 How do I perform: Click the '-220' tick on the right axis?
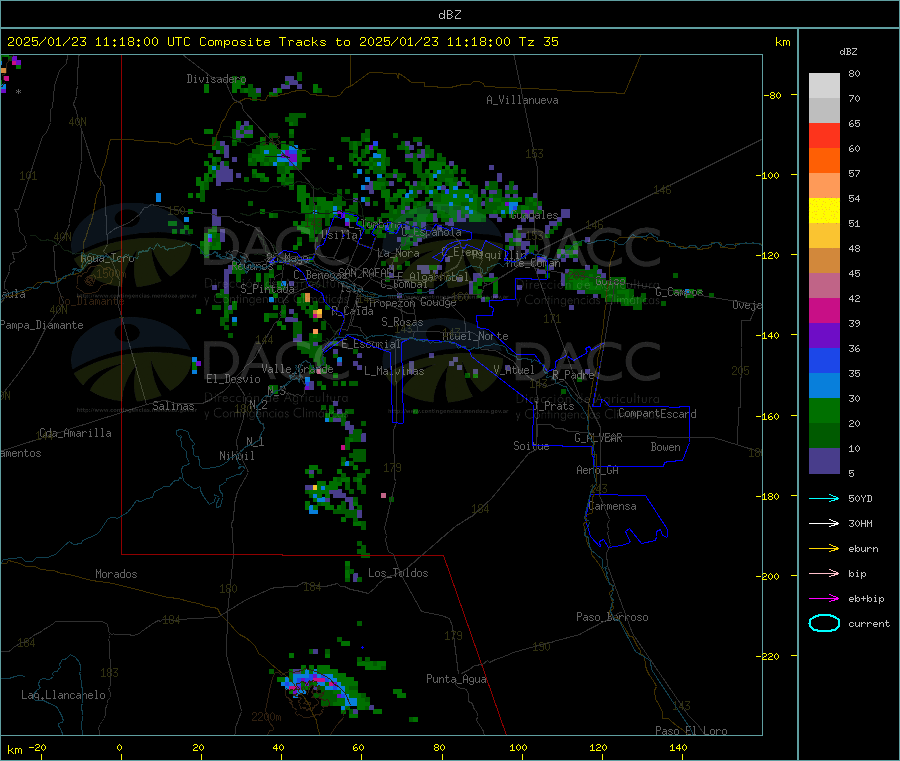point(770,656)
